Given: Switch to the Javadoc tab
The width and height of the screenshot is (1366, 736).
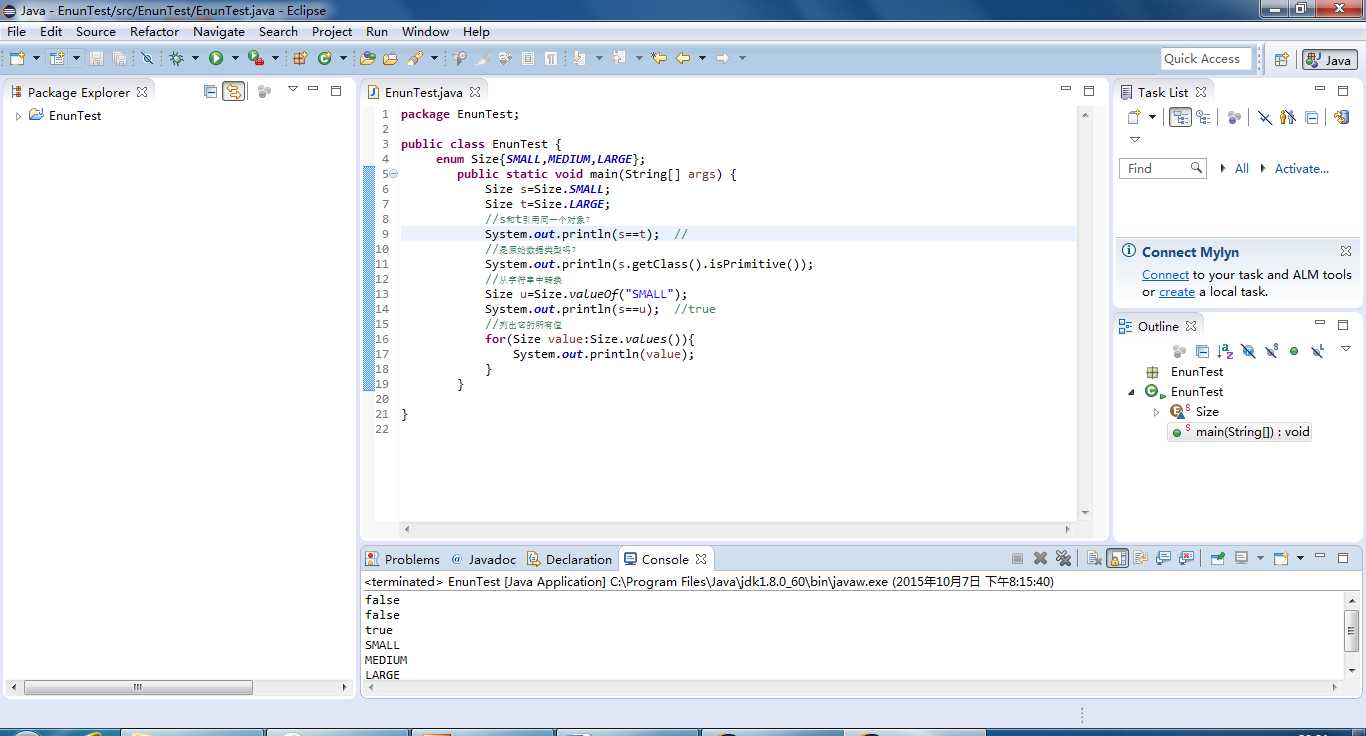Looking at the screenshot, I should pos(483,559).
